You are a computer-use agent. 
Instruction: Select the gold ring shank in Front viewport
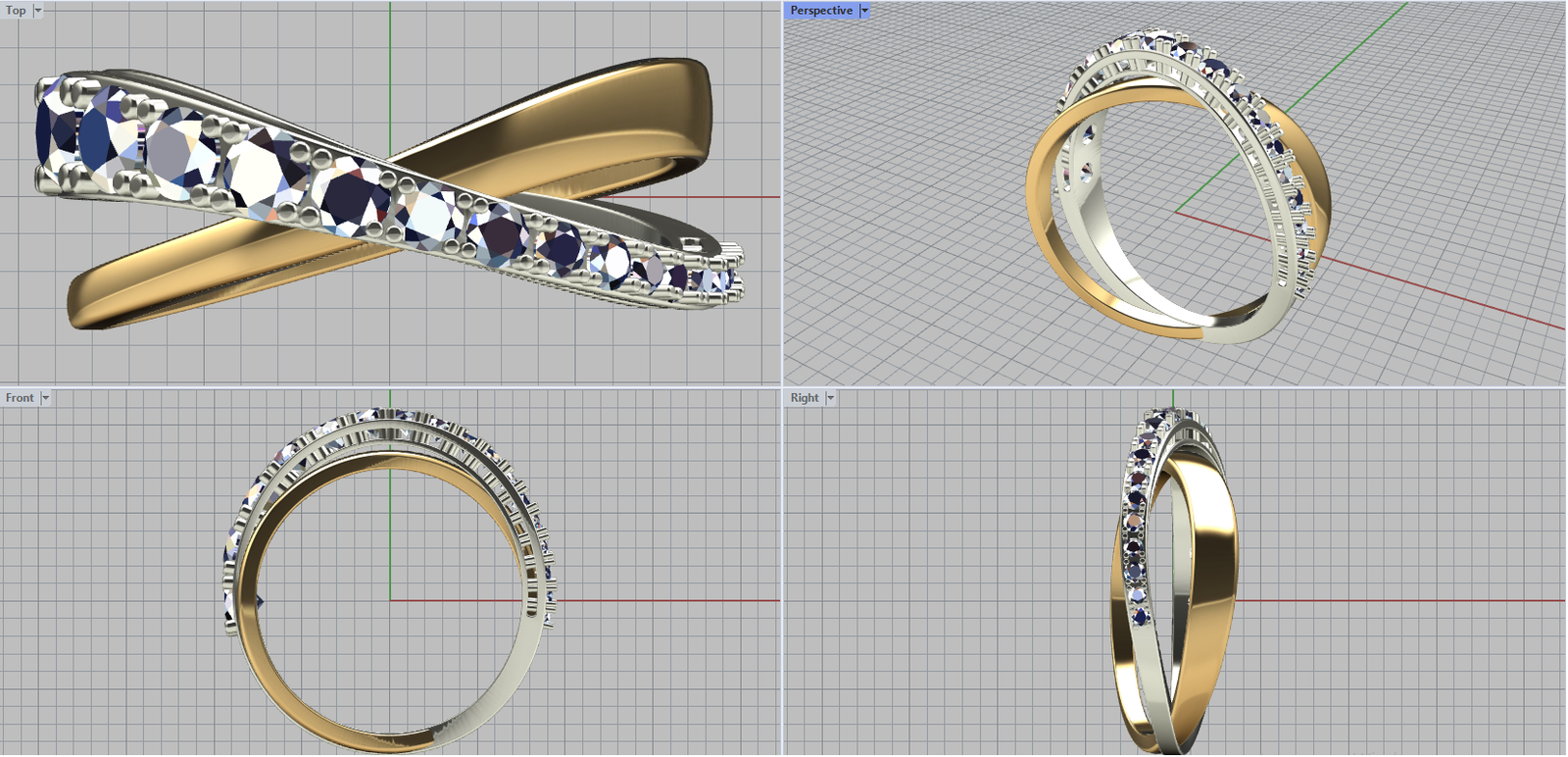(x=294, y=688)
